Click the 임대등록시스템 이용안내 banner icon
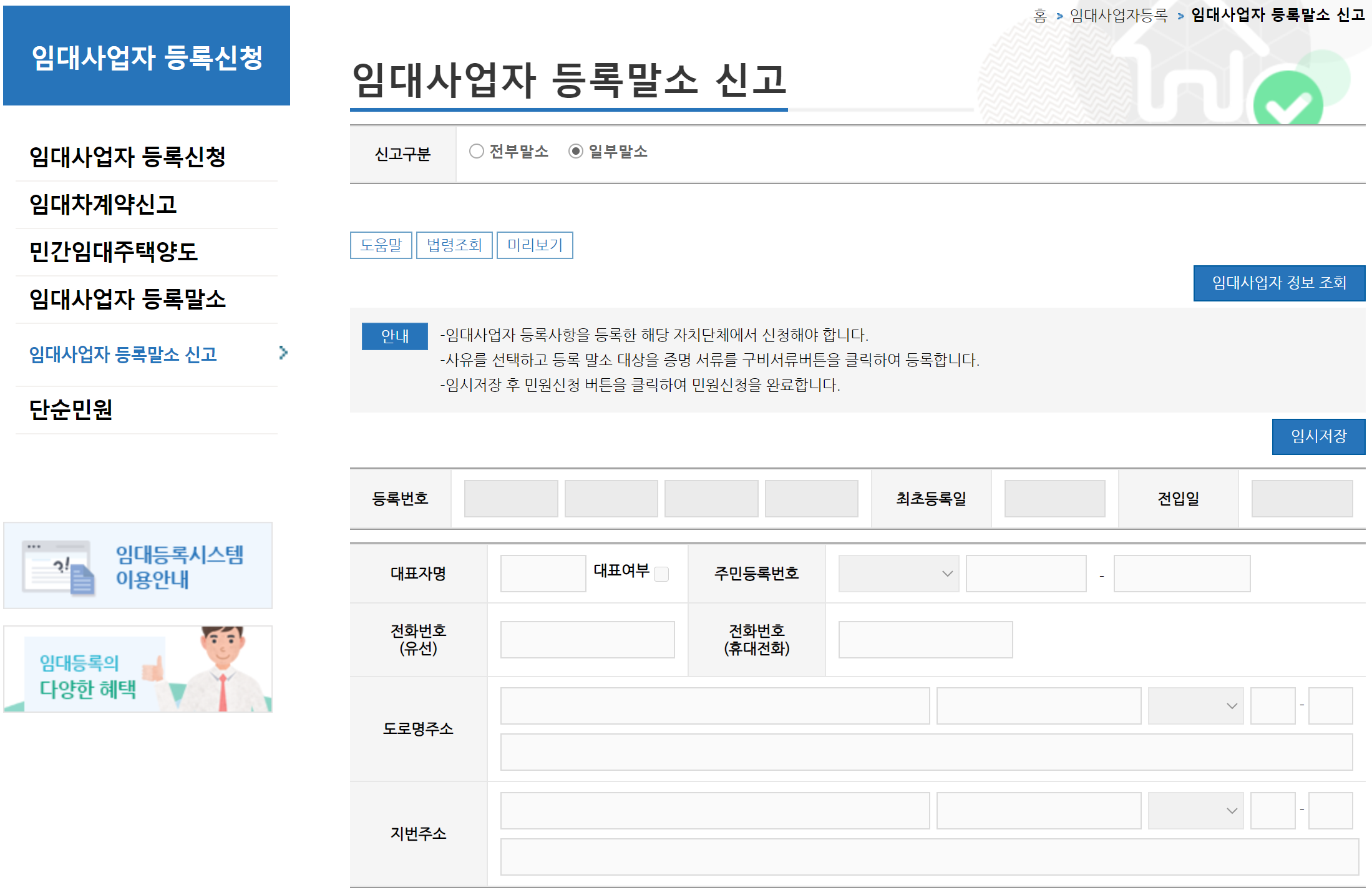Screen dimensions: 1372x895 [59, 567]
